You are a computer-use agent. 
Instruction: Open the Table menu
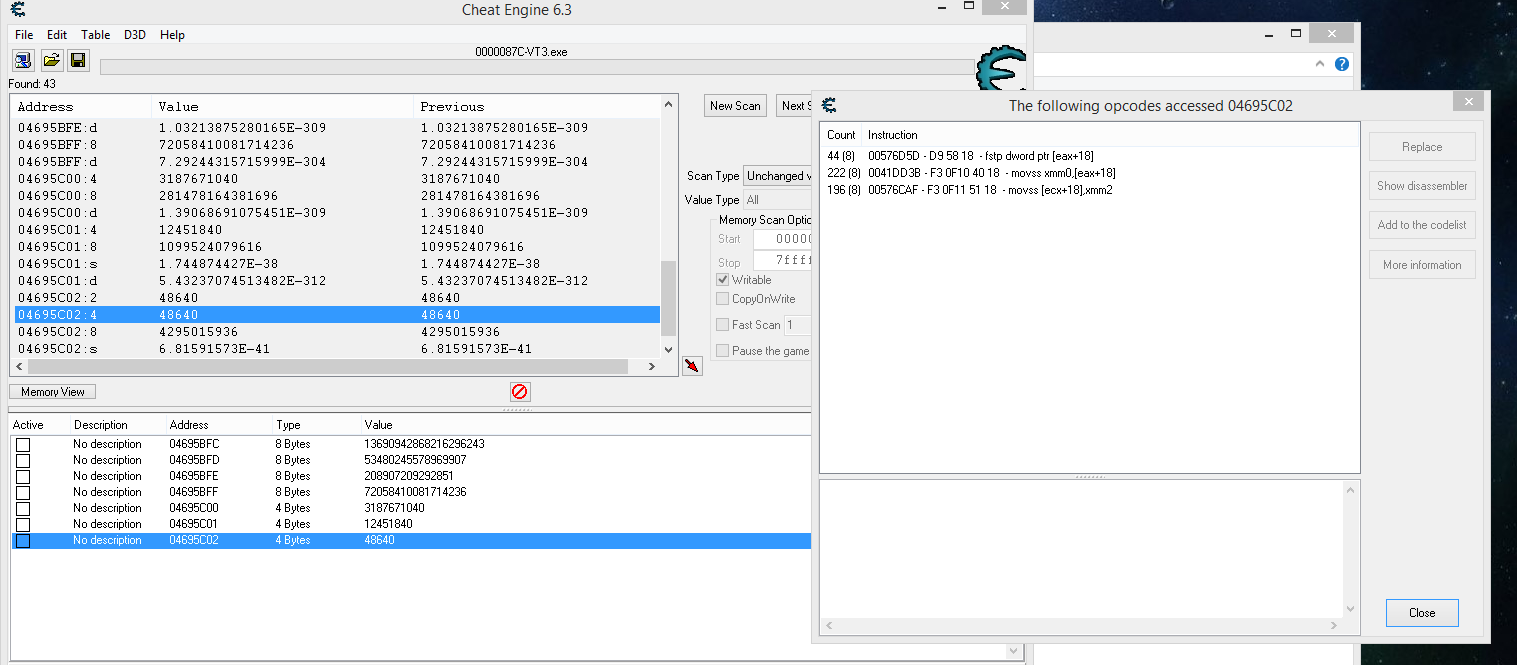pos(95,35)
